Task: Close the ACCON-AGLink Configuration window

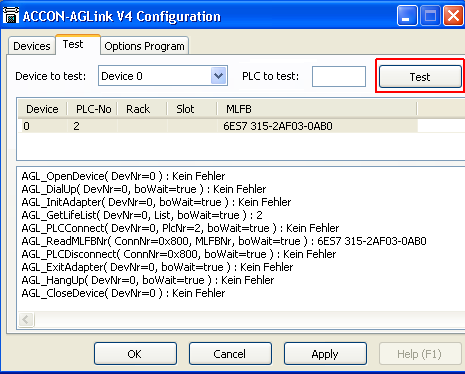Action: (453, 16)
